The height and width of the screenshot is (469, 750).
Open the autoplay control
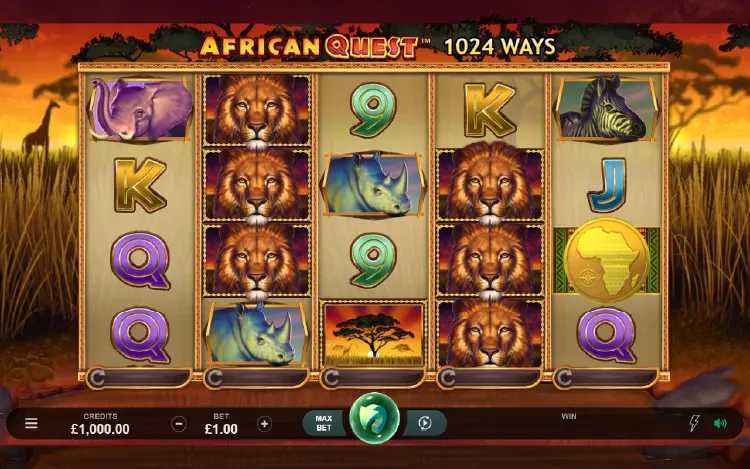coord(424,423)
